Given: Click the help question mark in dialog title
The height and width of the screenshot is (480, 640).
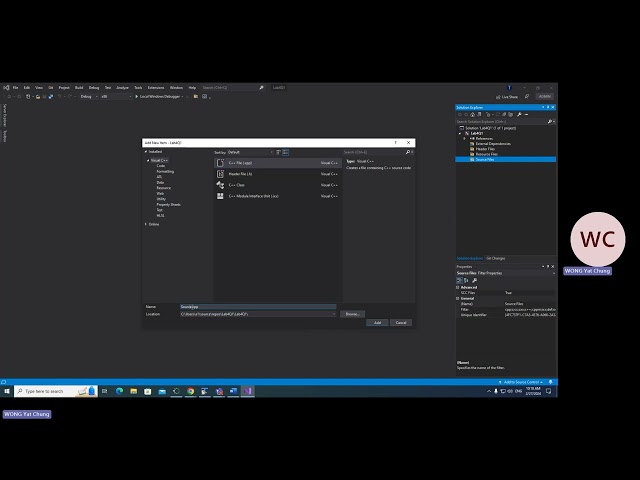Looking at the screenshot, I should pyautogui.click(x=395, y=142).
